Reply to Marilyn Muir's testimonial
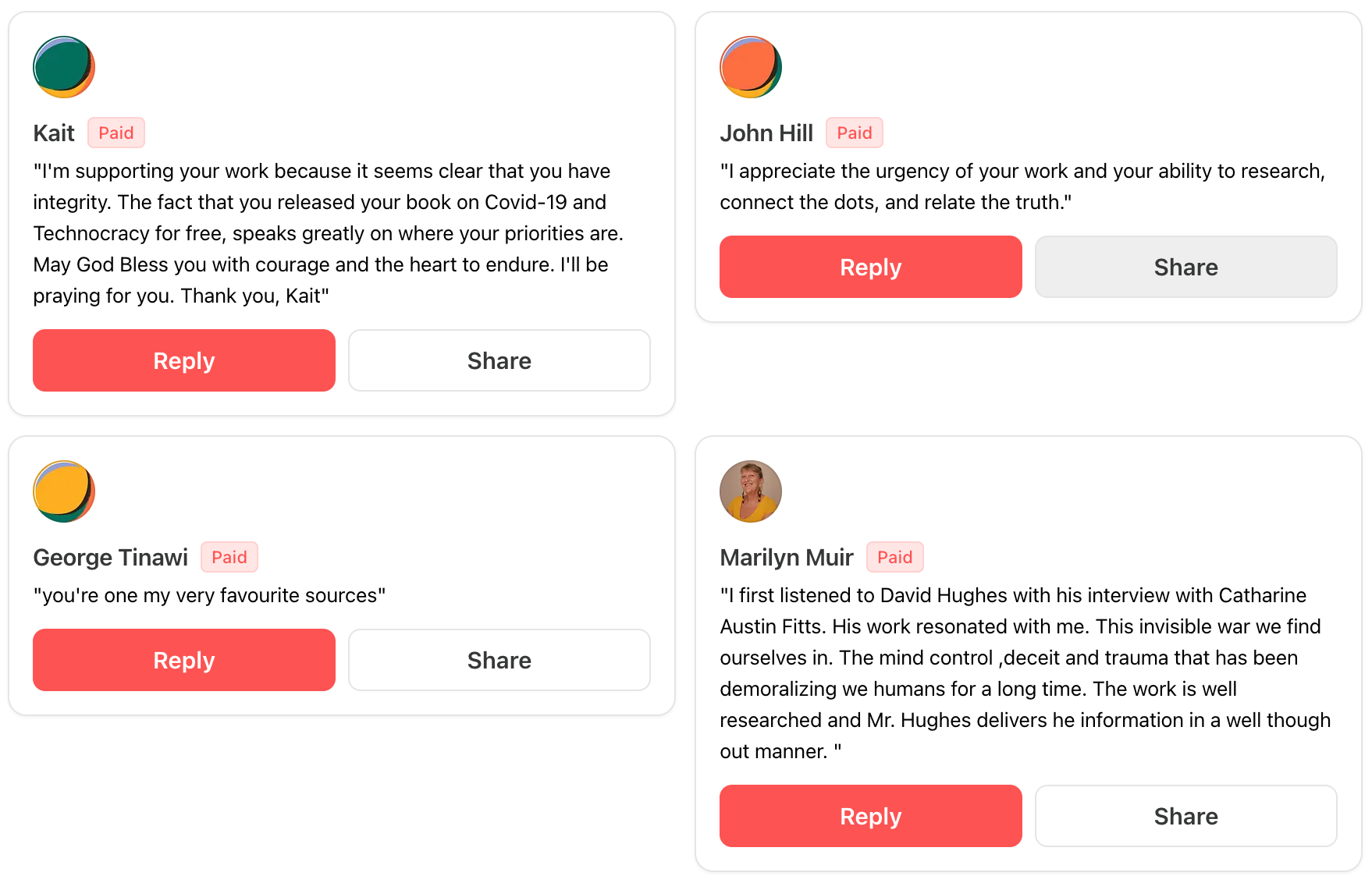The image size is (1372, 883). 871,816
